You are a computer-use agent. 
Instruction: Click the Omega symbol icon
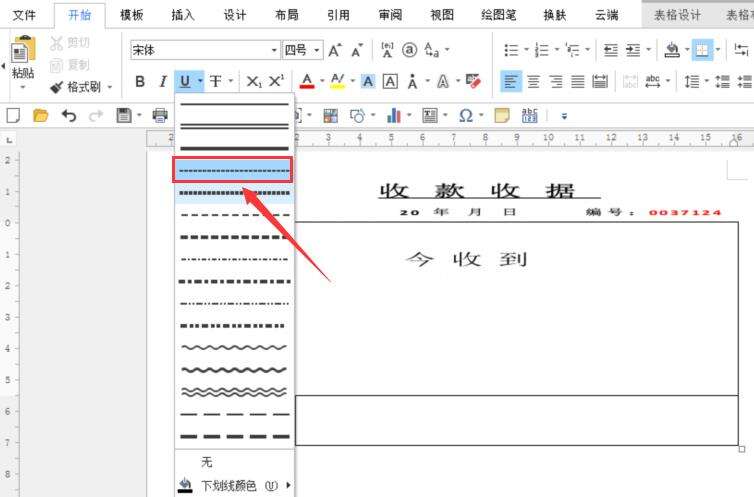coord(465,115)
